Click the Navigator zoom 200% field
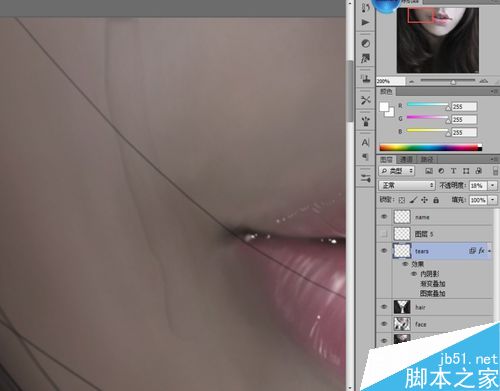This screenshot has height=391, width=500. click(x=391, y=81)
